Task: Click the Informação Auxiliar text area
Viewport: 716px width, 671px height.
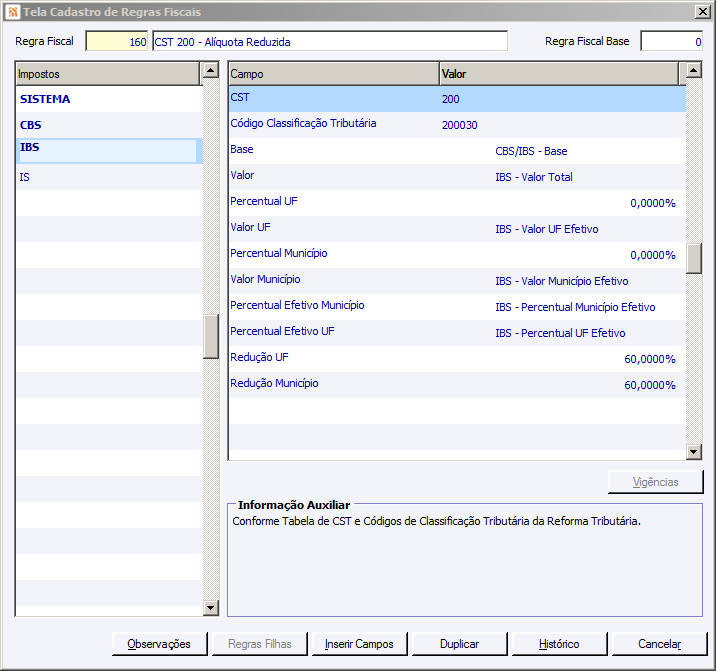Action: coord(465,561)
